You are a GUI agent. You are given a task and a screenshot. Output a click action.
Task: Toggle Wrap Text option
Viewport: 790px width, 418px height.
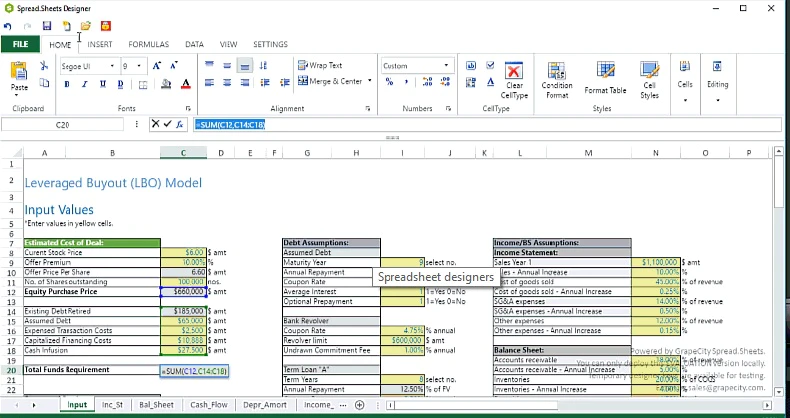pos(320,65)
